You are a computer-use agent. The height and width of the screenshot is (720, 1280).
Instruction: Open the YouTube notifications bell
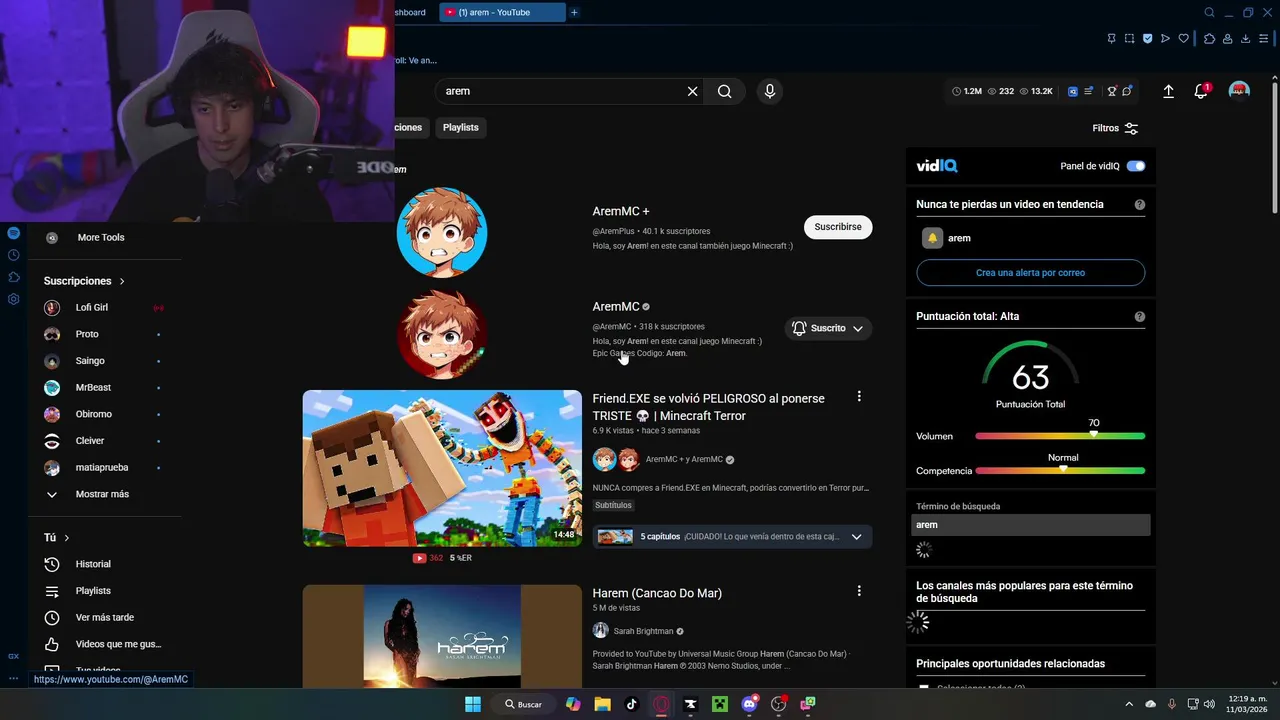[x=1202, y=91]
